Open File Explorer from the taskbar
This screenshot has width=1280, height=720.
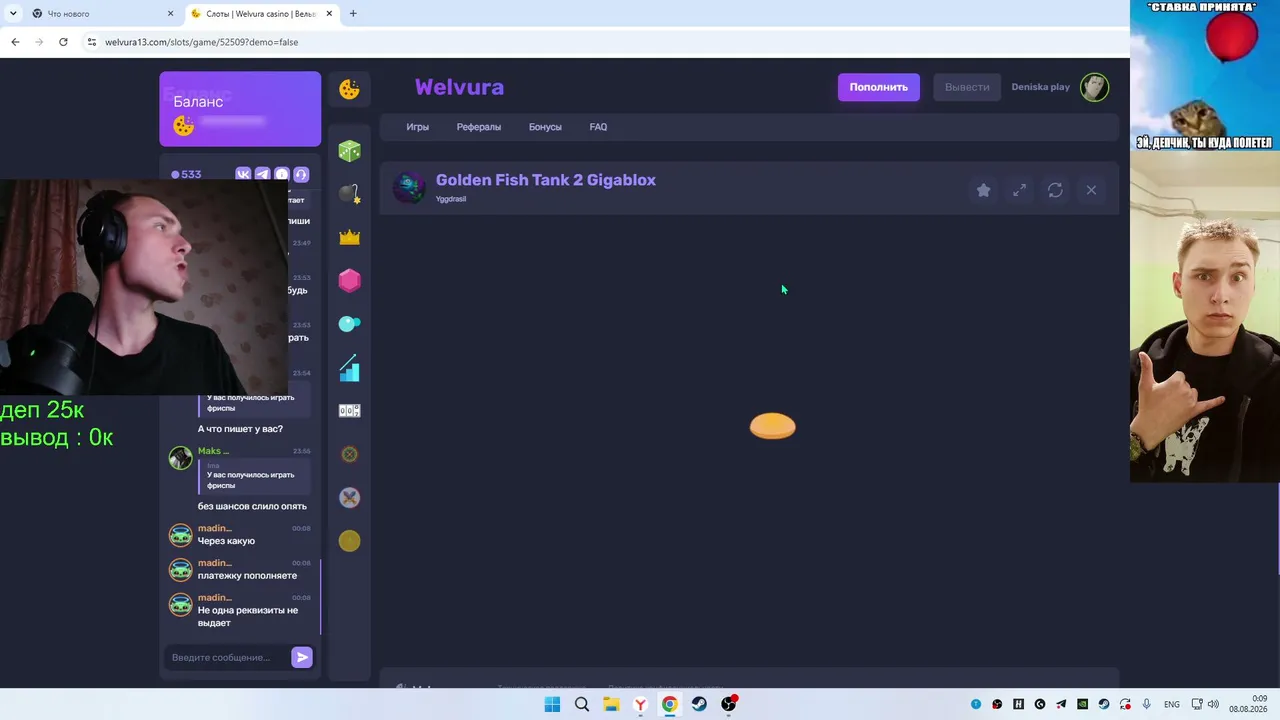point(611,705)
